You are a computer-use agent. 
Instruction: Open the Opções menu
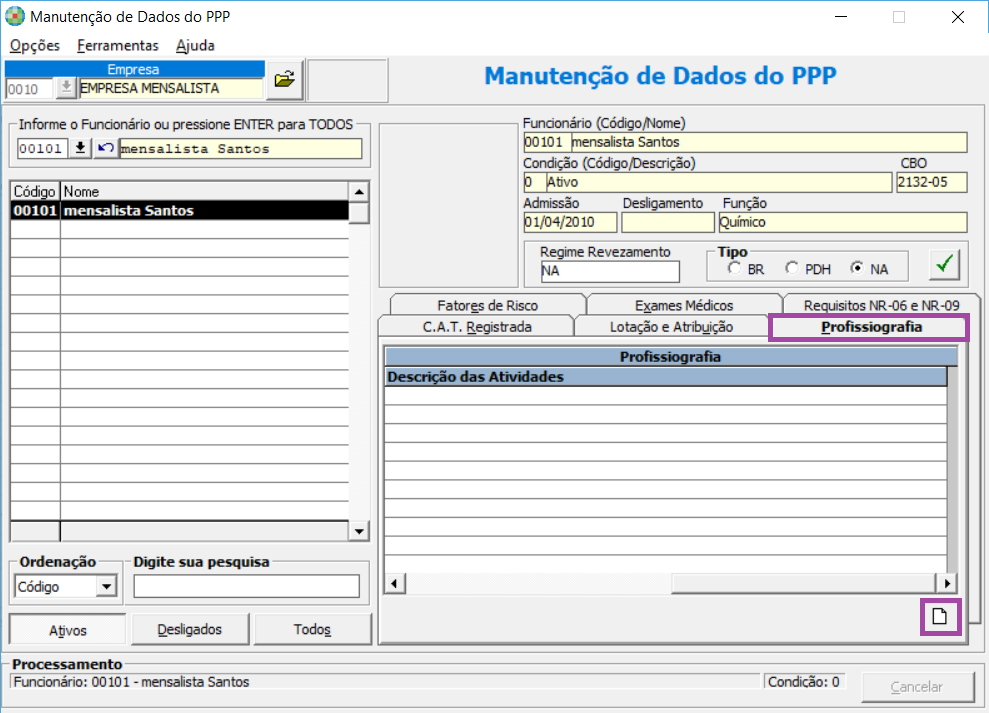click(x=35, y=45)
